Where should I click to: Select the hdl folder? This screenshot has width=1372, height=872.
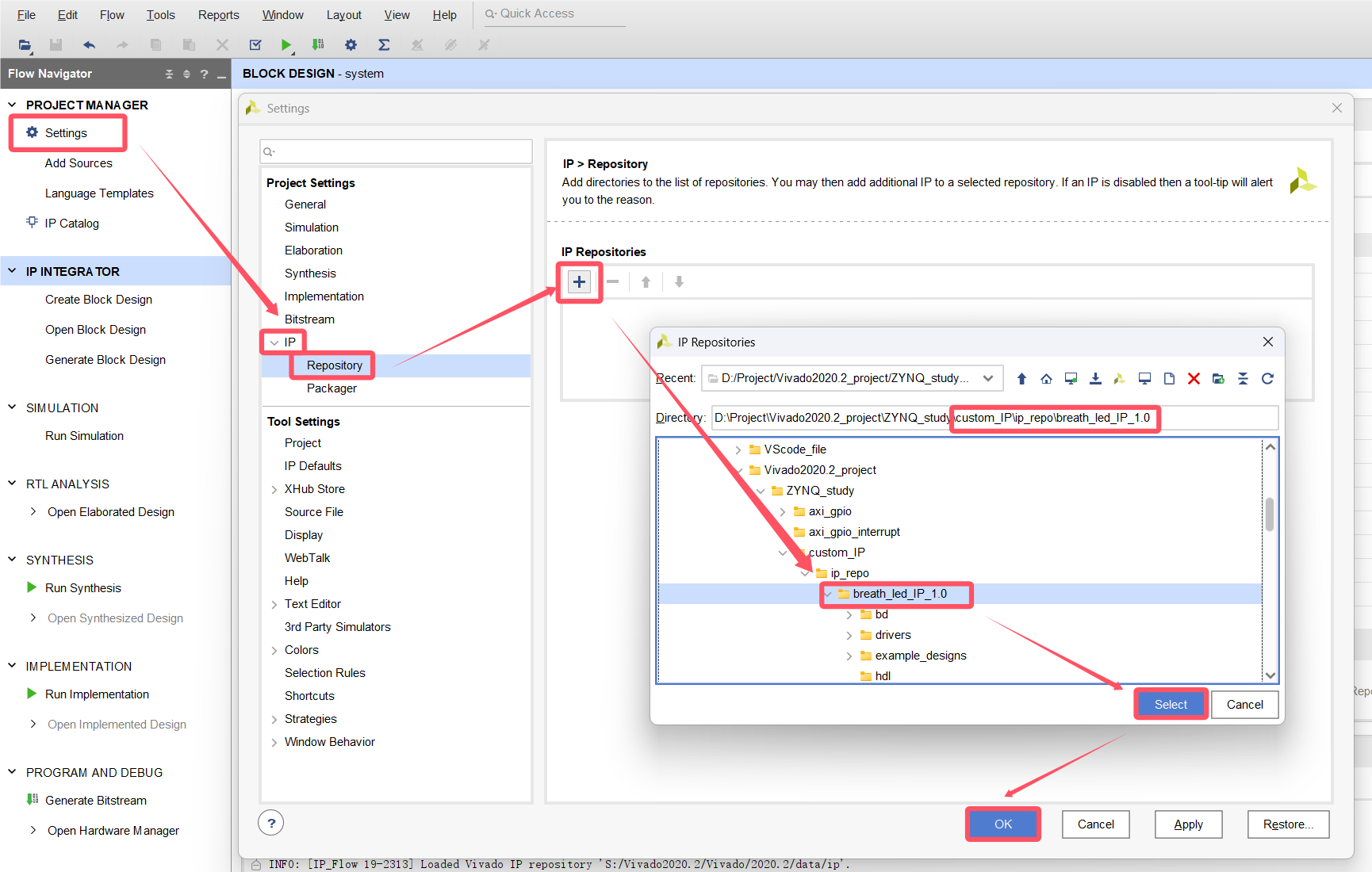click(883, 676)
